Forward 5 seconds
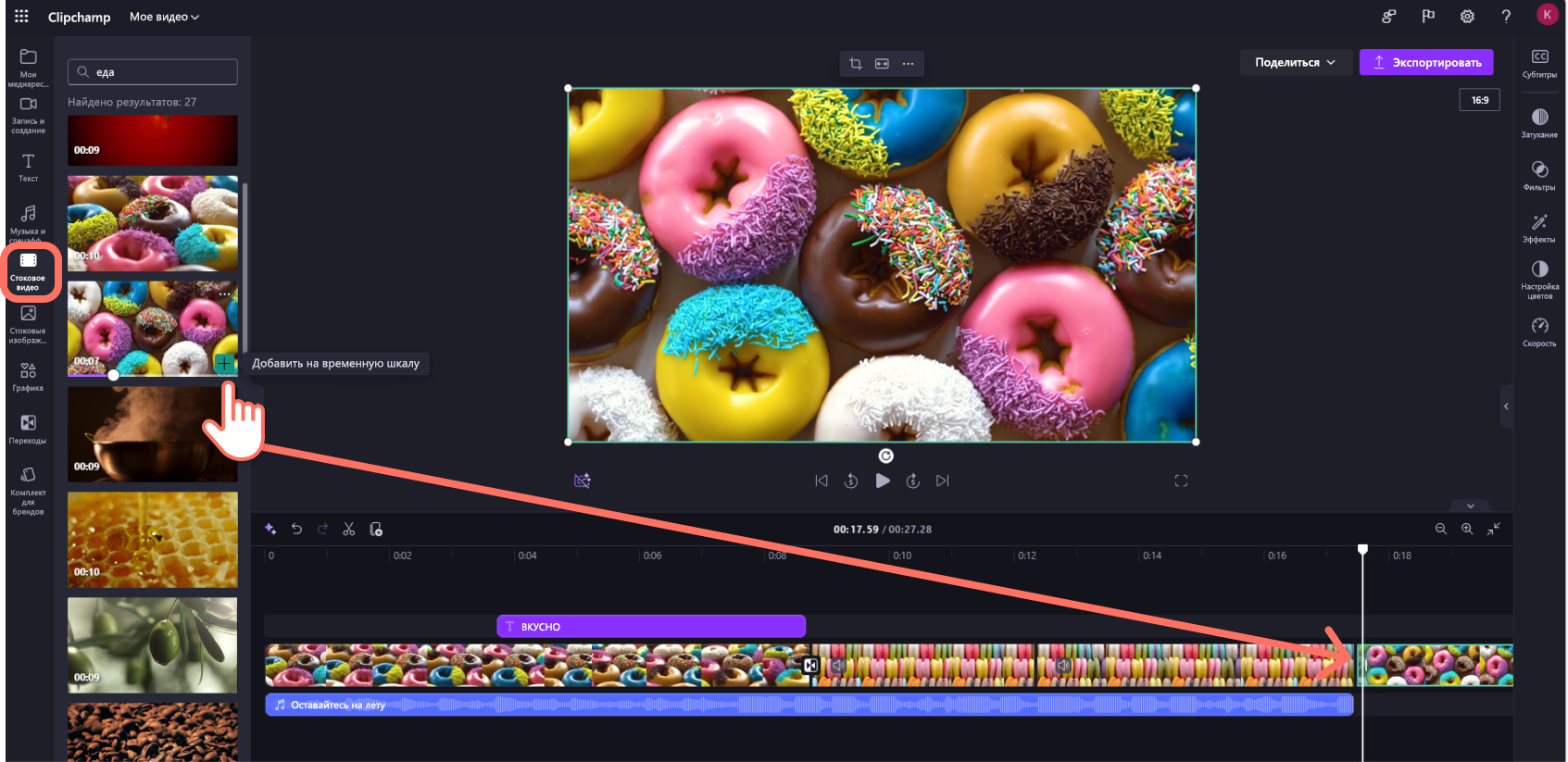Image resolution: width=1568 pixels, height=762 pixels. 913,481
